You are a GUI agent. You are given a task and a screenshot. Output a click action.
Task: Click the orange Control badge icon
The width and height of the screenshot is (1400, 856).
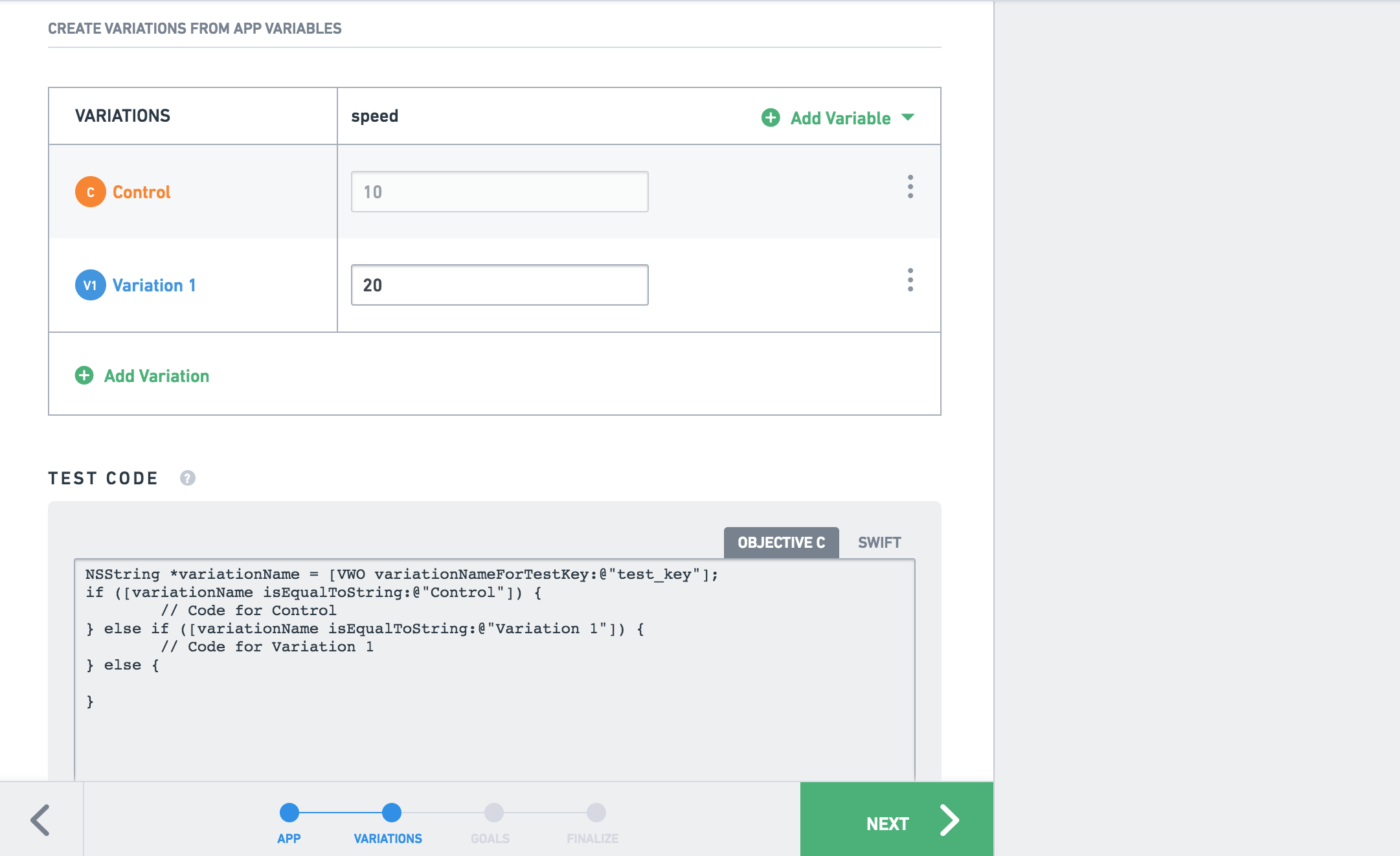(x=90, y=192)
